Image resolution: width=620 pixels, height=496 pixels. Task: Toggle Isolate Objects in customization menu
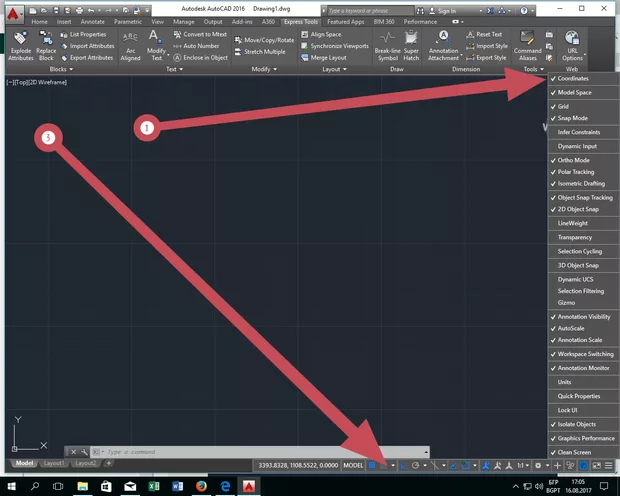click(584, 424)
